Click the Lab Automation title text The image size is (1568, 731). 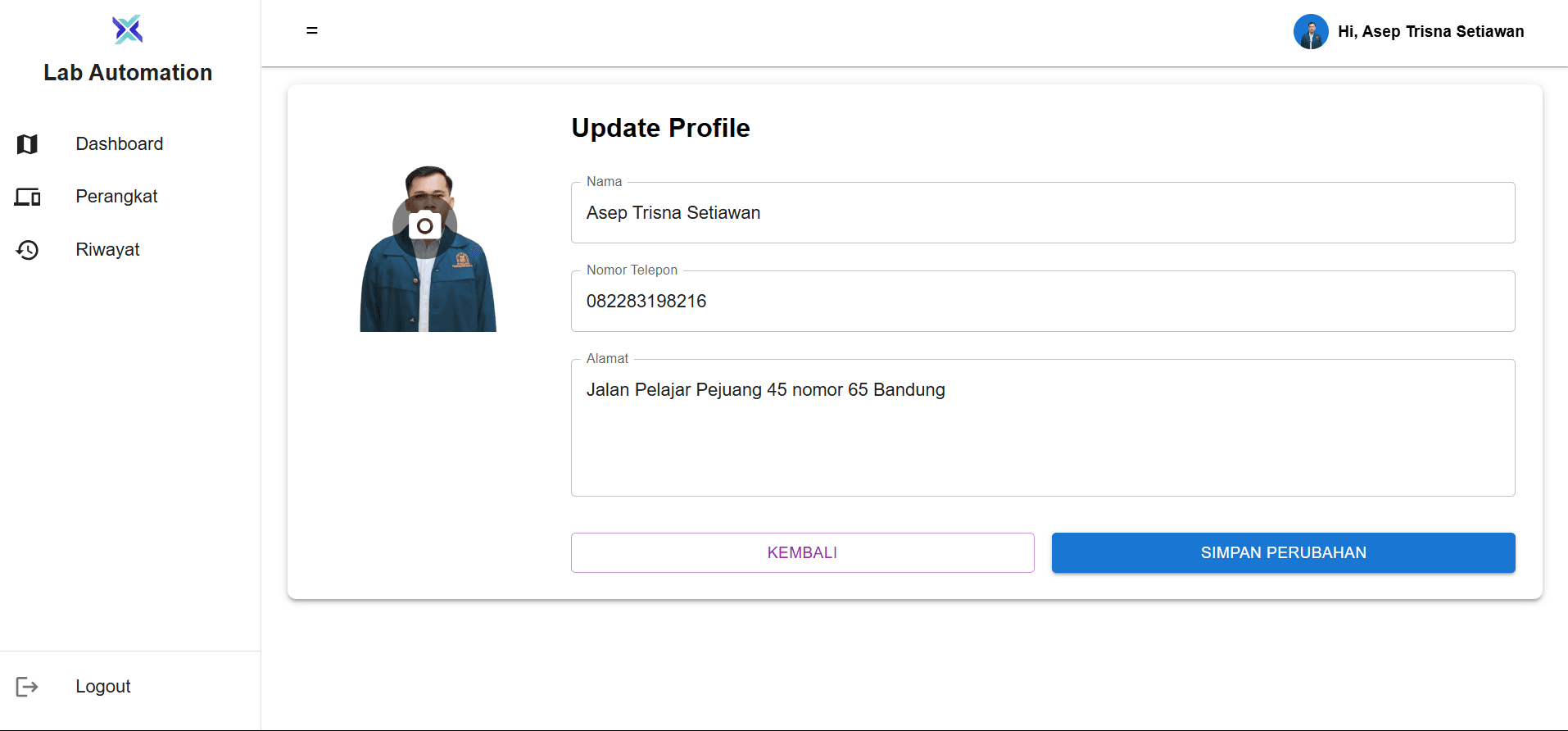[x=128, y=73]
